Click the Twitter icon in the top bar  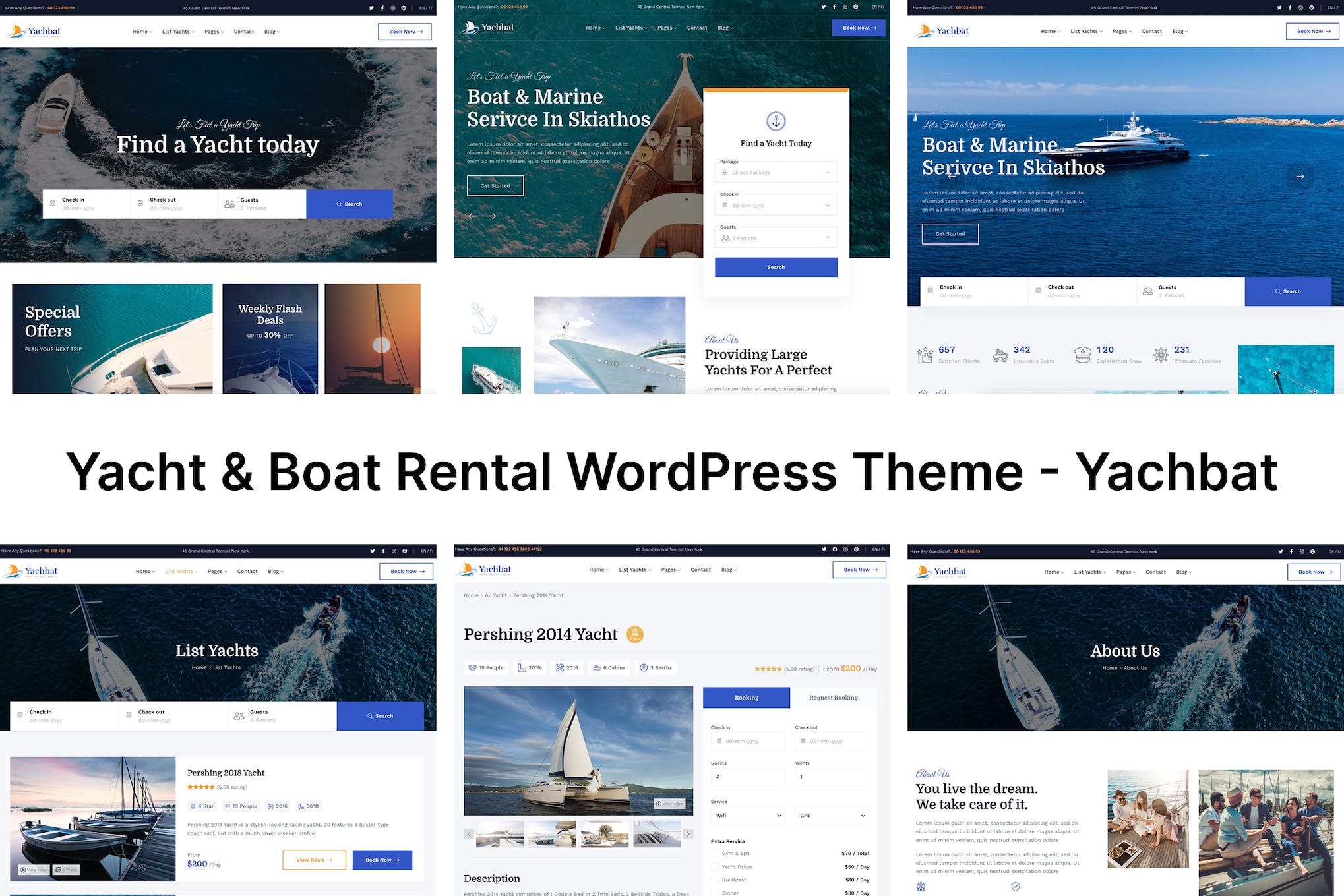(823, 7)
